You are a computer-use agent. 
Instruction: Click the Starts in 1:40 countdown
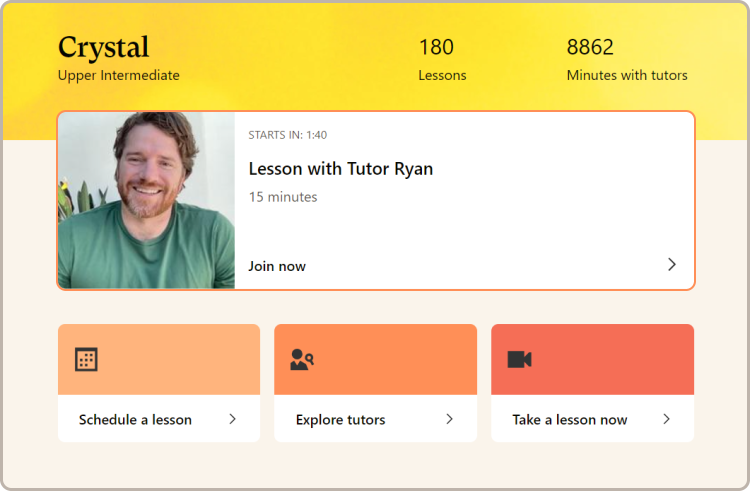tap(288, 135)
